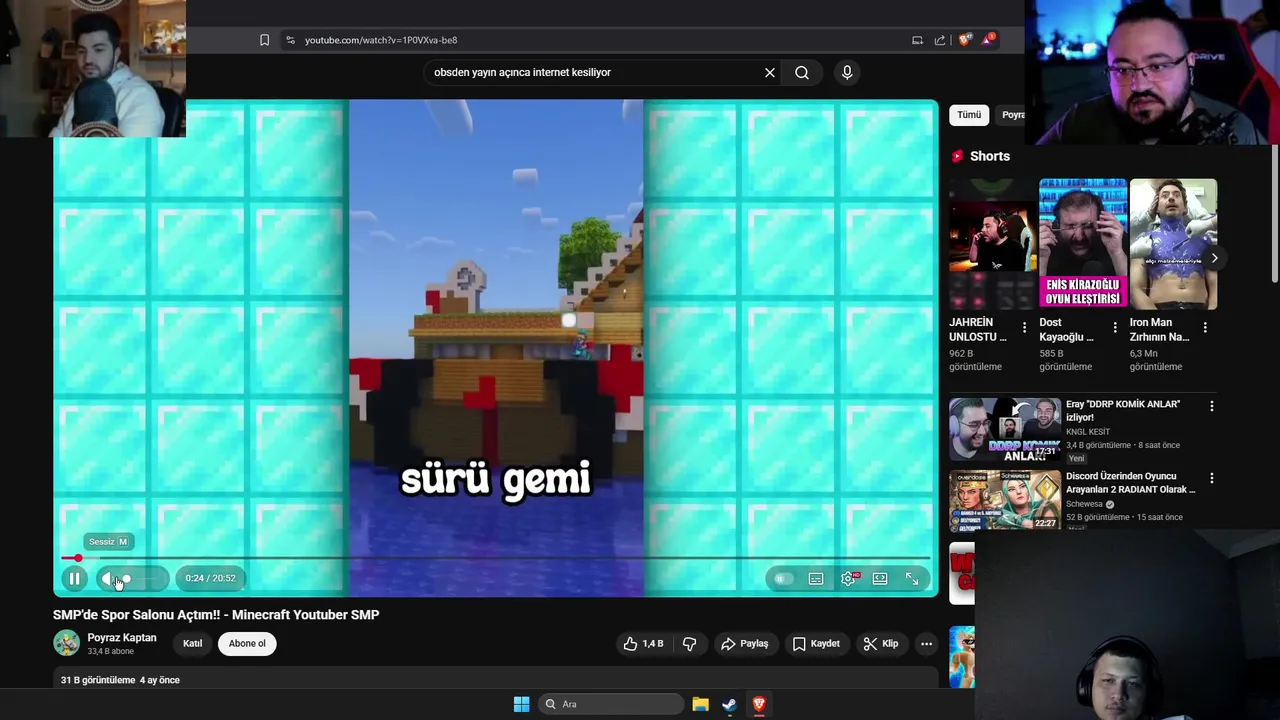Toggle the autoplay switch in the player

point(783,578)
